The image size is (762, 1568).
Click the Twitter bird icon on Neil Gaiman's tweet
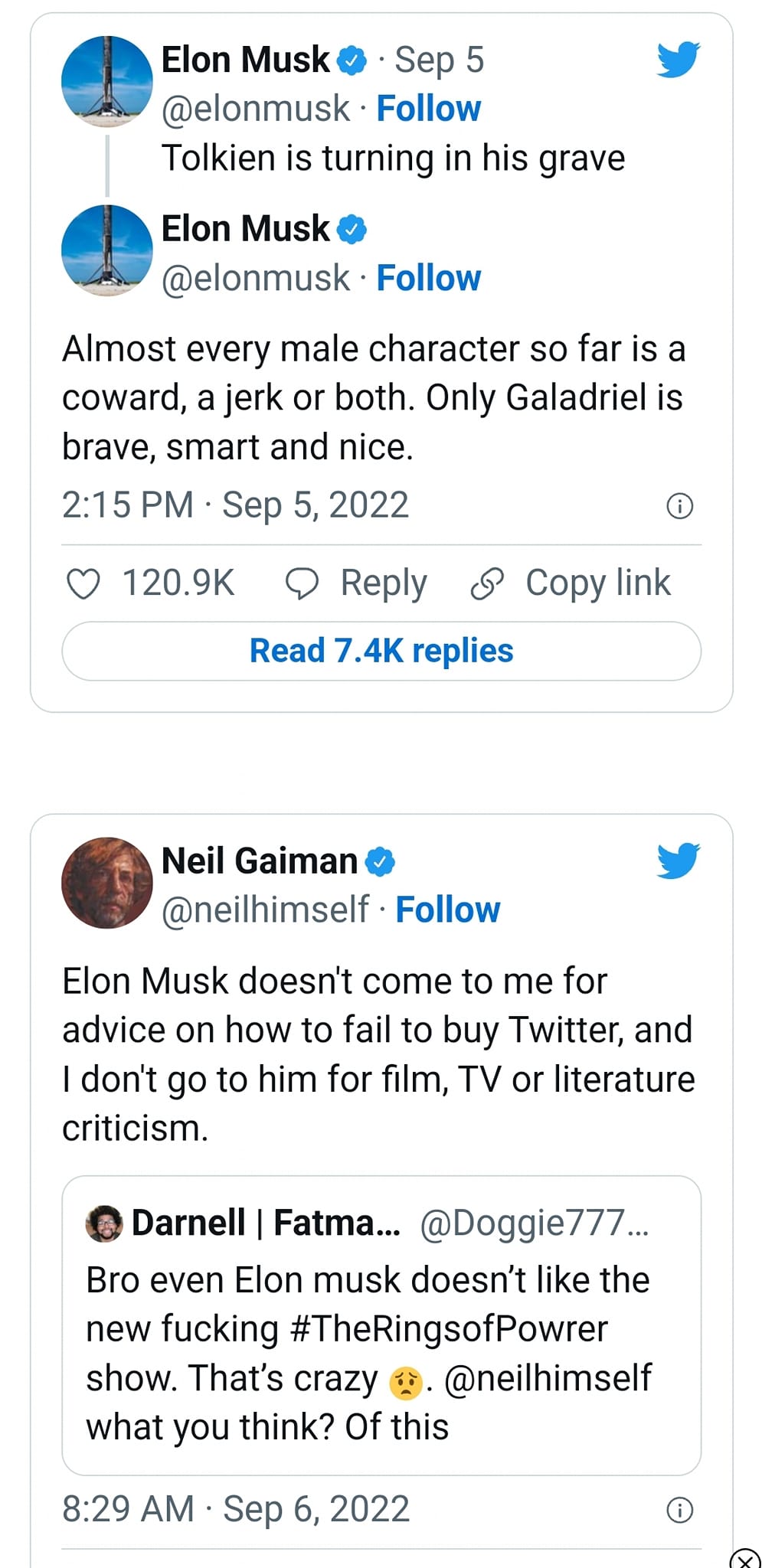(679, 860)
